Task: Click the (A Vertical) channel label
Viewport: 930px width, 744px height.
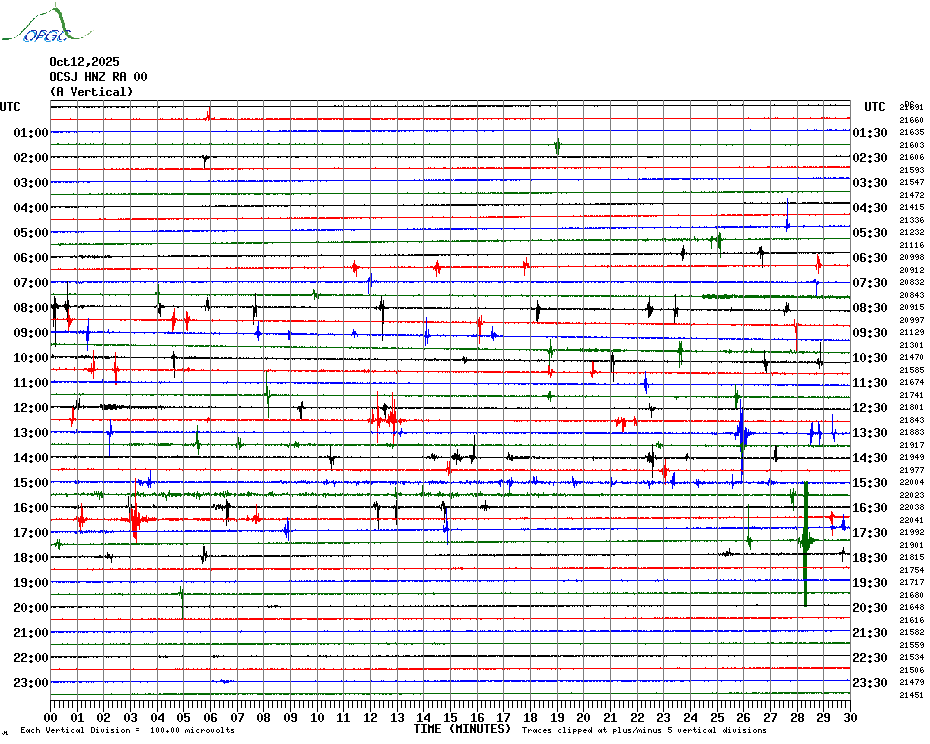Action: coord(91,92)
